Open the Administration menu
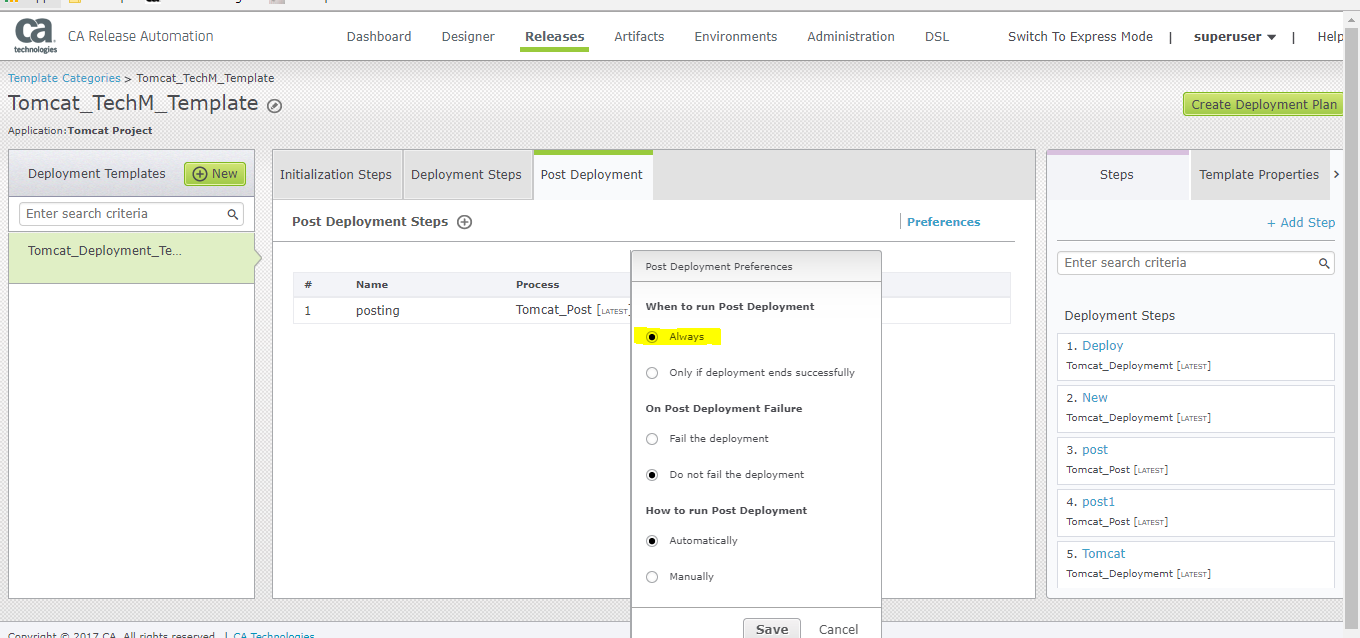The height and width of the screenshot is (638, 1360). point(851,37)
